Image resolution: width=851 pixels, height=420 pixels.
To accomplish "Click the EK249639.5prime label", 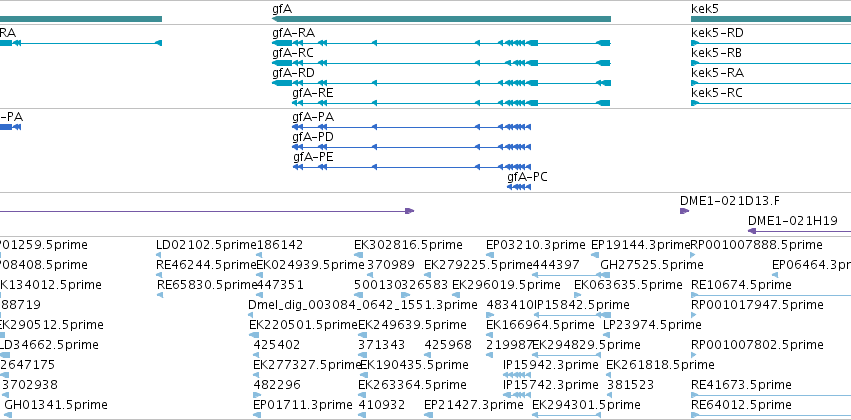I will coord(412,325).
